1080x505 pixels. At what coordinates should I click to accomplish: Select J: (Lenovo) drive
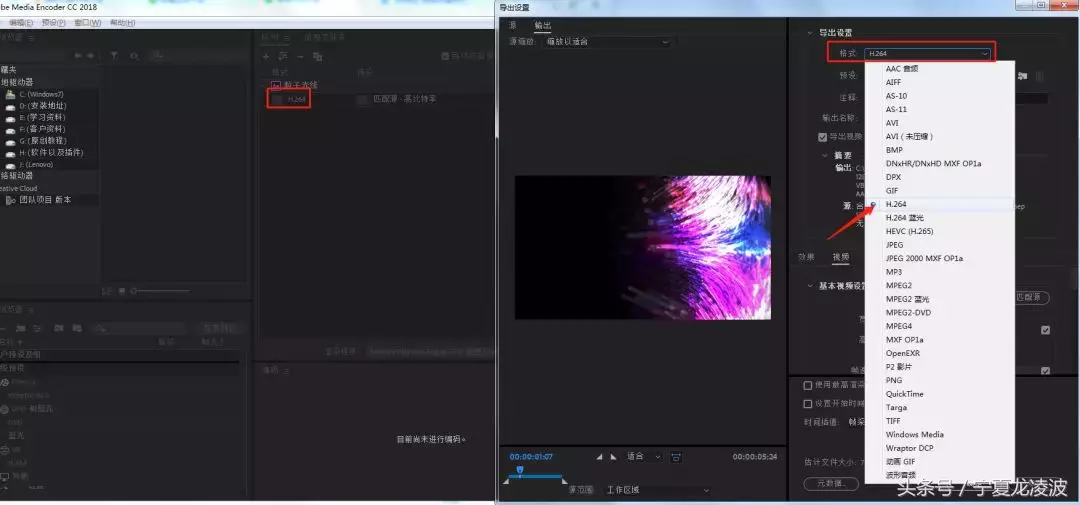tap(38, 165)
